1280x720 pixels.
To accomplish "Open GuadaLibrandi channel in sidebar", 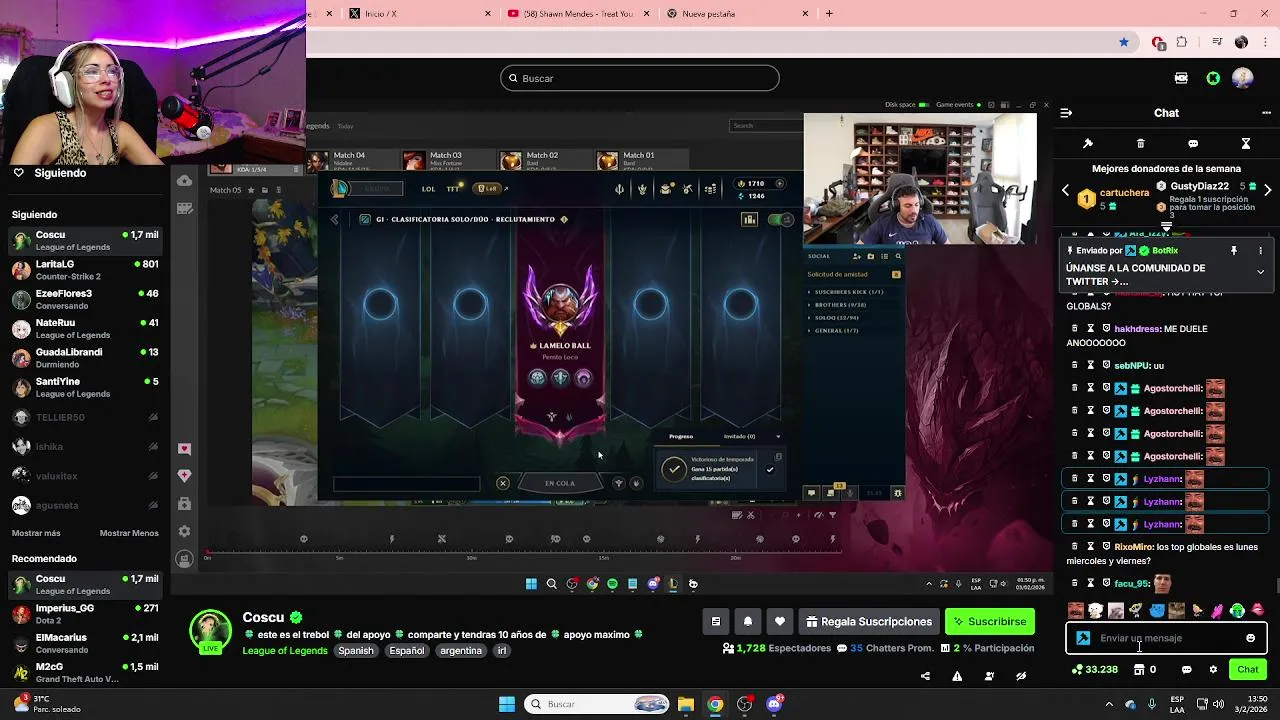I will coord(85,358).
